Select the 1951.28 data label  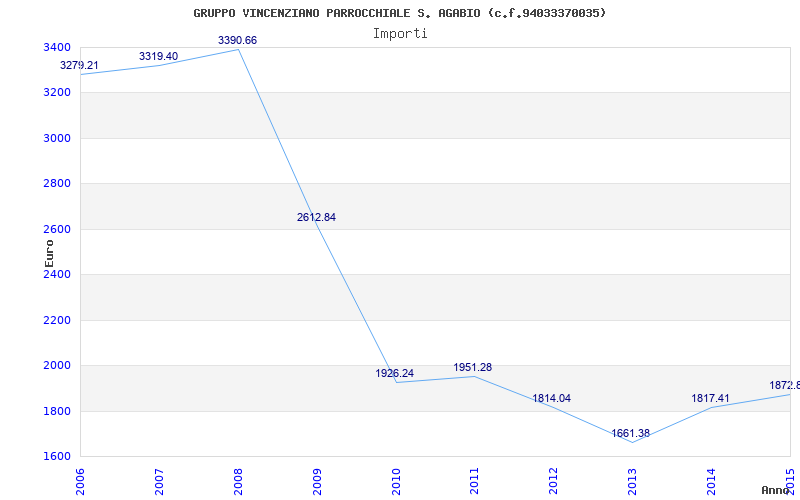(472, 367)
